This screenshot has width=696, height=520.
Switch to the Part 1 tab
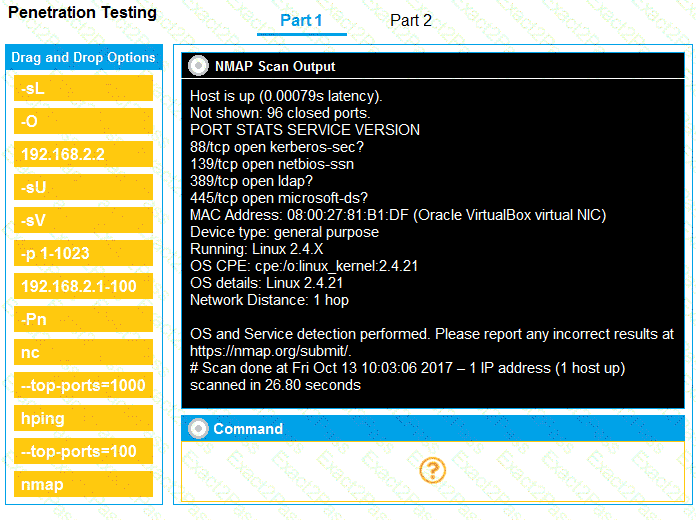pos(301,21)
